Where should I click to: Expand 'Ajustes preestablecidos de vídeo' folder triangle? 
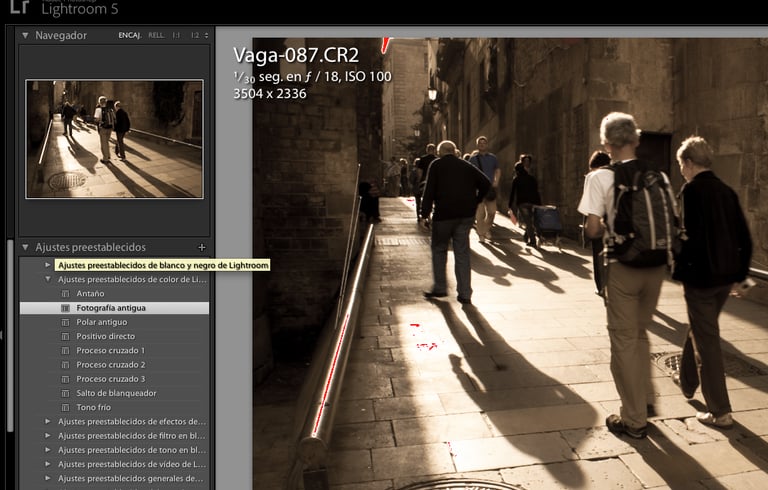click(48, 464)
